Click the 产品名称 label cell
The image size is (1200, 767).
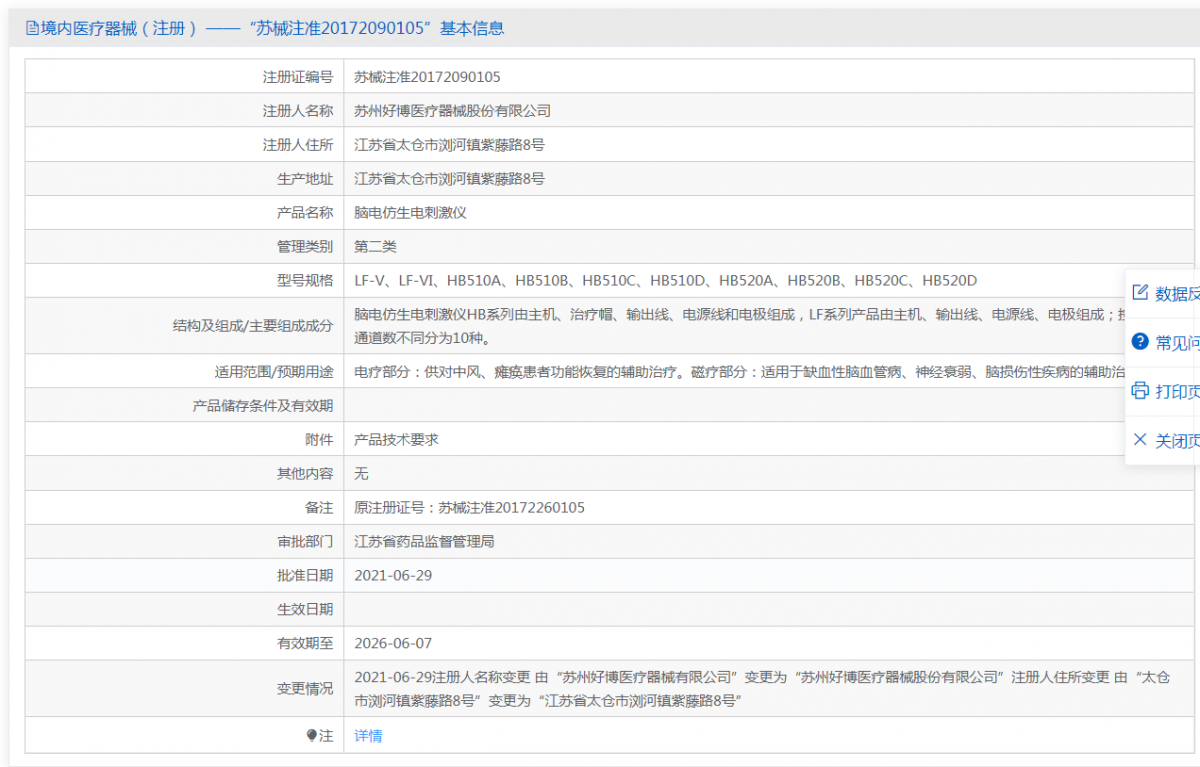click(x=185, y=213)
